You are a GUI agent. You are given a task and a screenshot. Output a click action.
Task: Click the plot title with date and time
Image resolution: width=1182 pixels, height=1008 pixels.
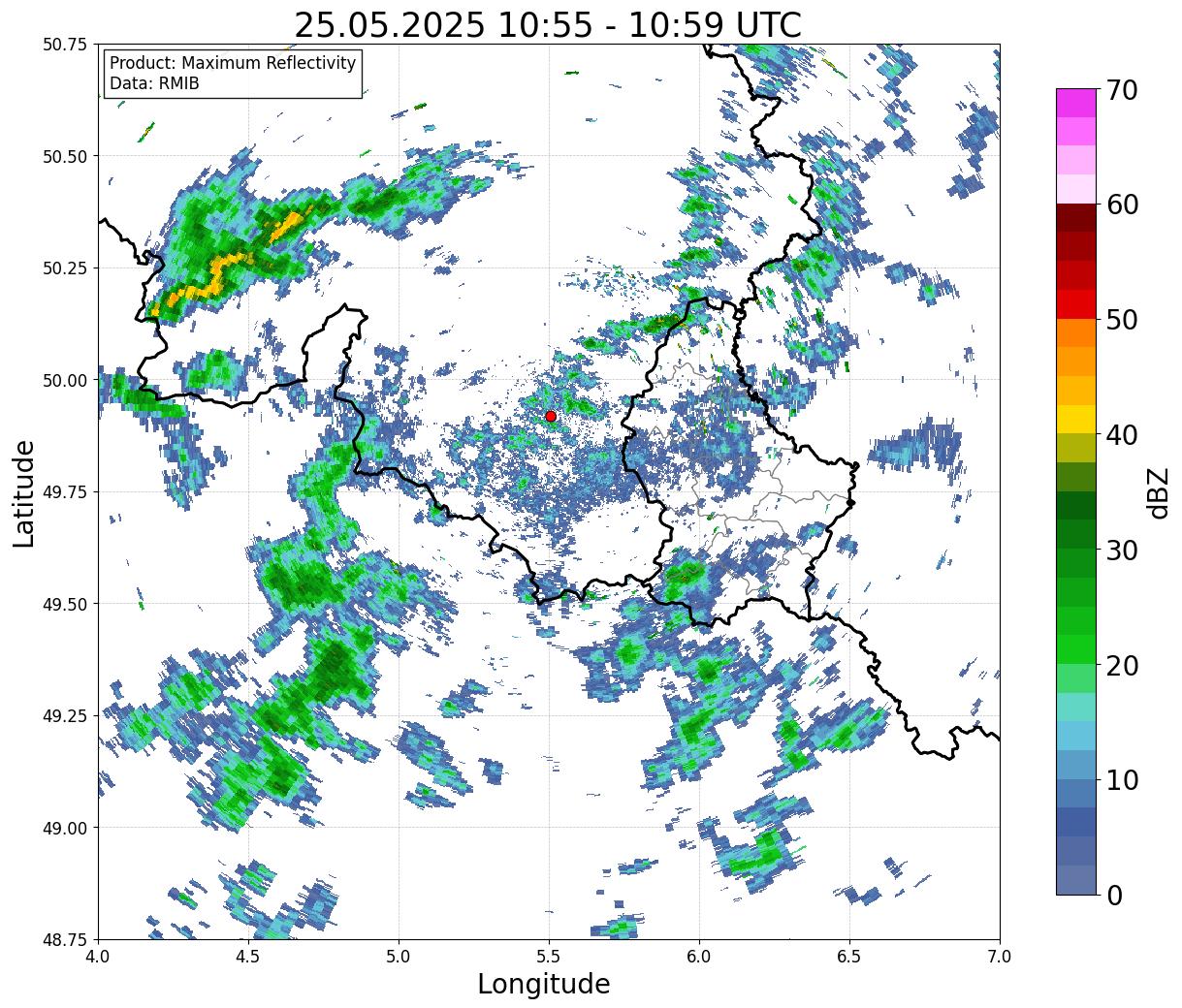click(548, 24)
